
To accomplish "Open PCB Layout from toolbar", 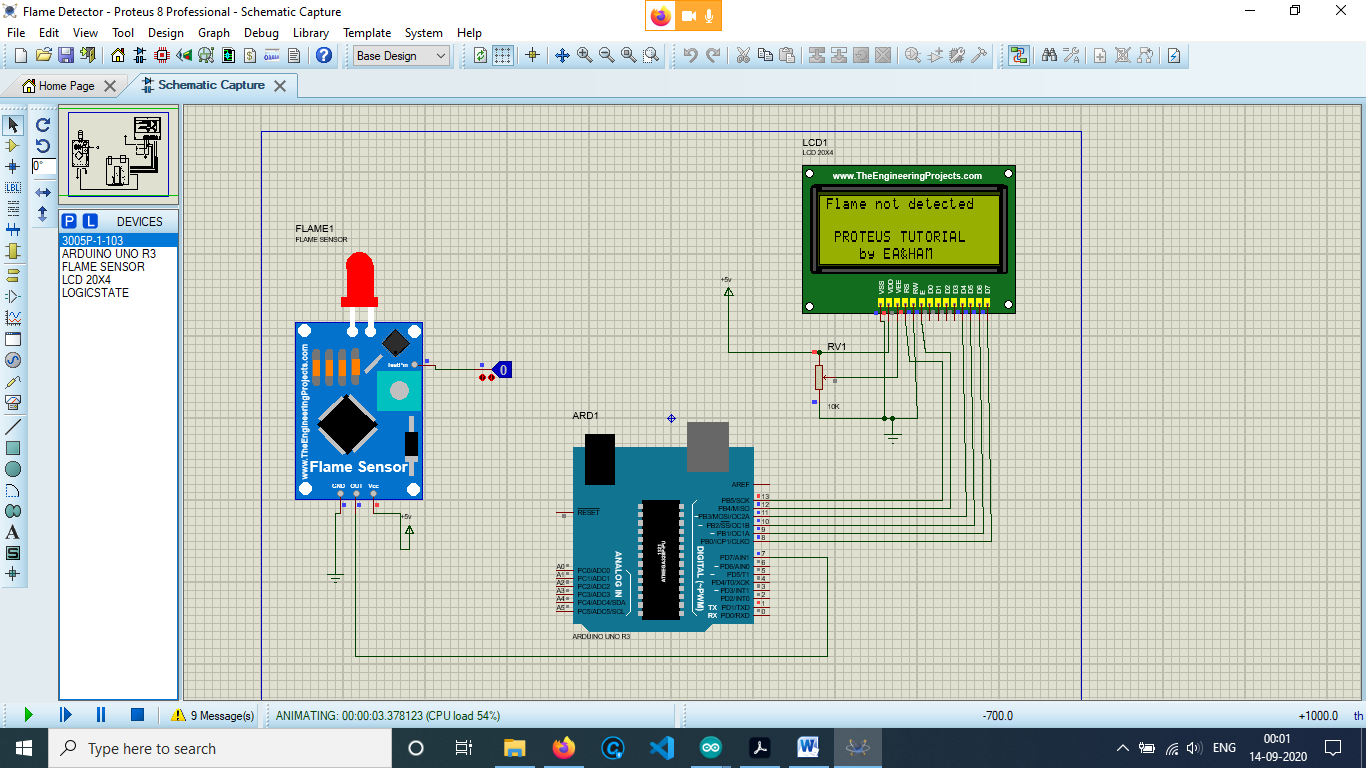I will click(x=163, y=55).
